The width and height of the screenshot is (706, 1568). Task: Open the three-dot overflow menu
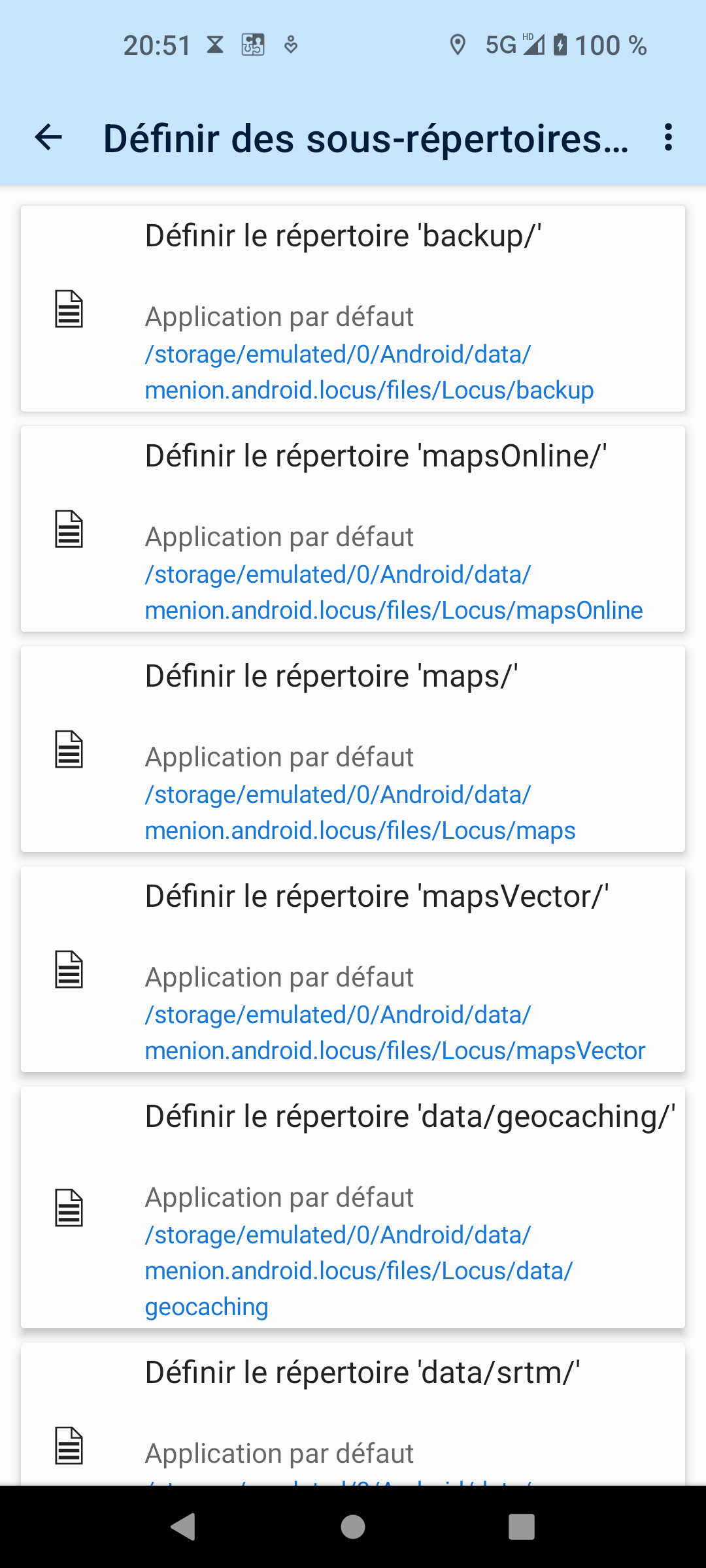pyautogui.click(x=667, y=138)
